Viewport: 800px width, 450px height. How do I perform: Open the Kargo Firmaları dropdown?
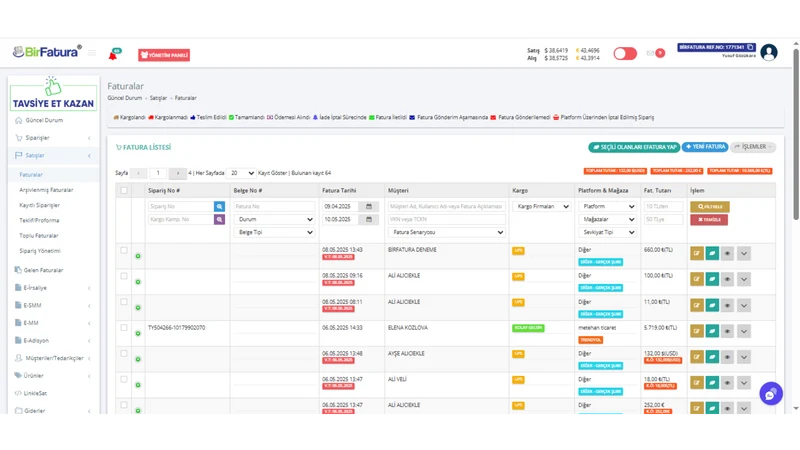(541, 207)
